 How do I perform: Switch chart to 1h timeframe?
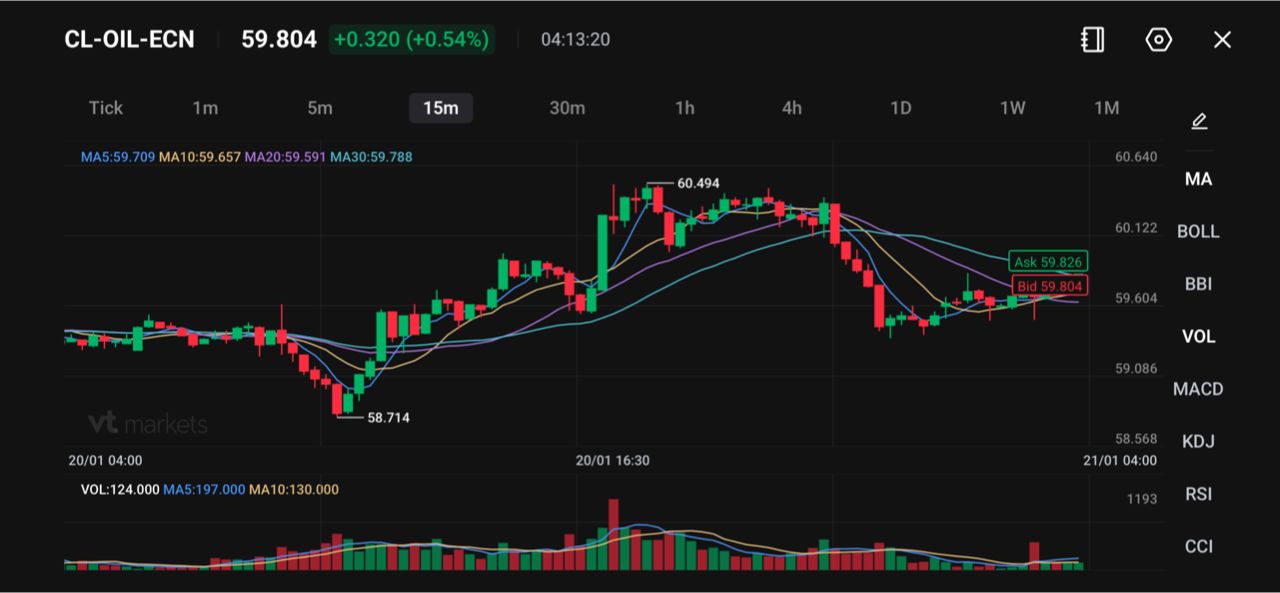684,108
